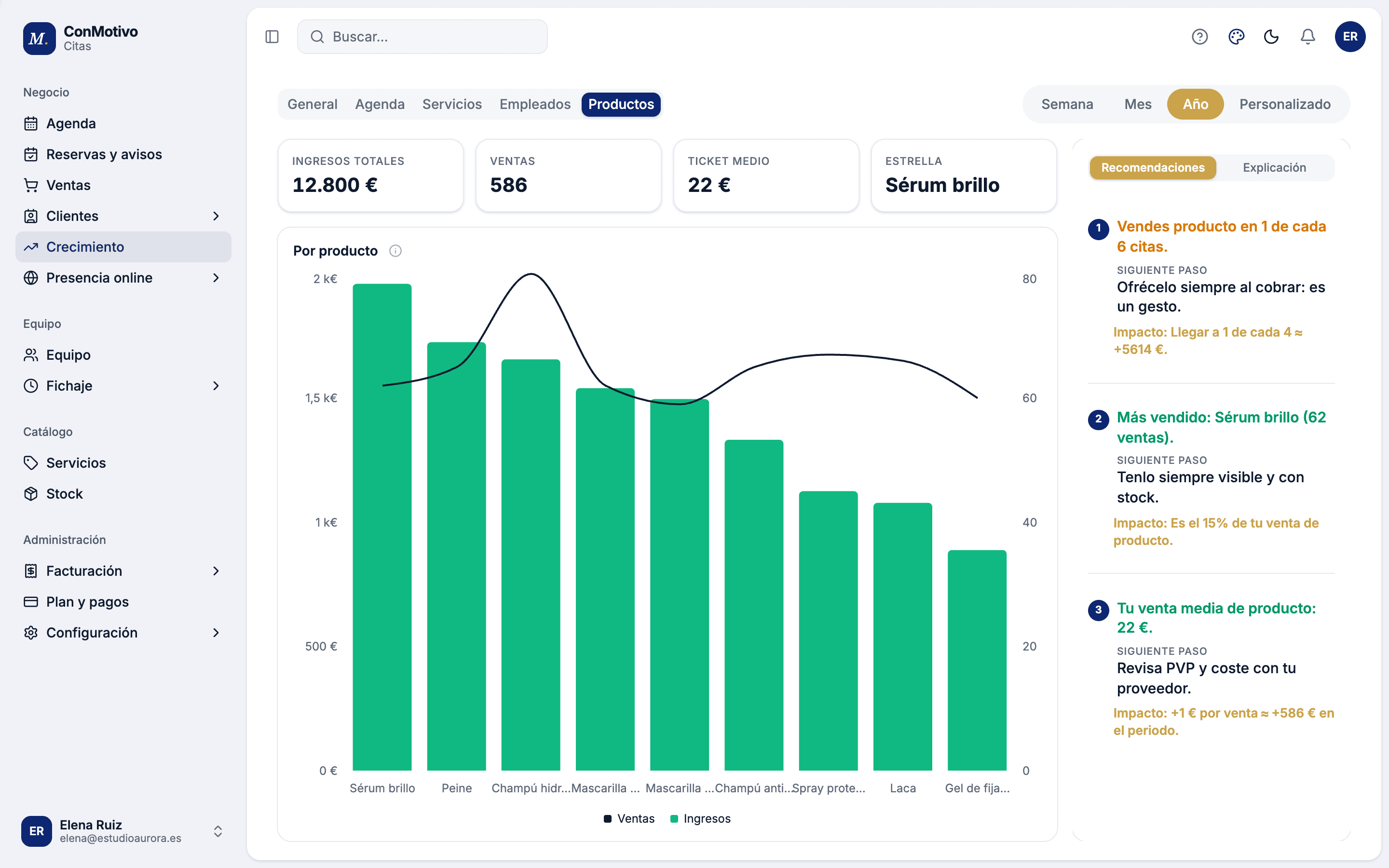Viewport: 1389px width, 868px height.
Task: Click the Ticket Medio card
Action: pyautogui.click(x=766, y=176)
